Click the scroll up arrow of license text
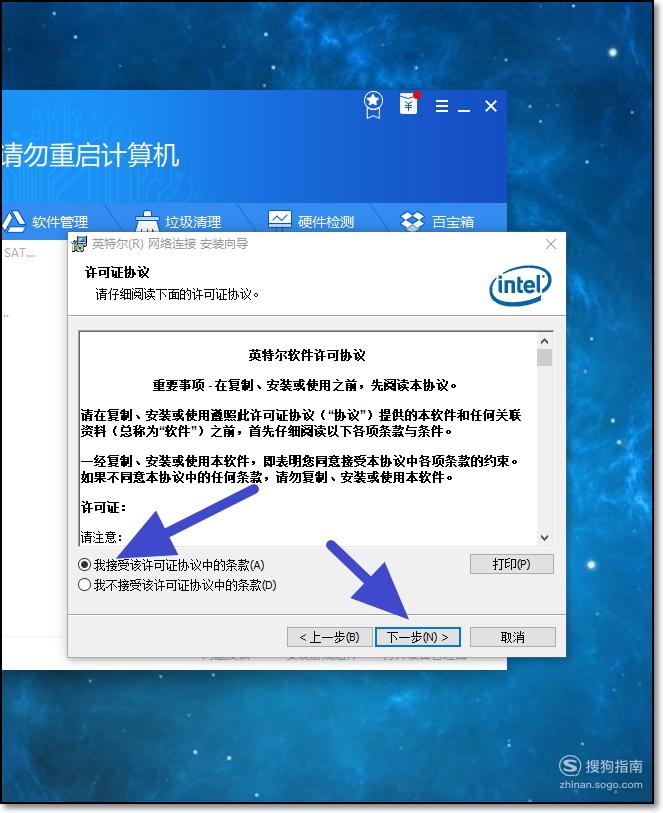 (x=544, y=341)
